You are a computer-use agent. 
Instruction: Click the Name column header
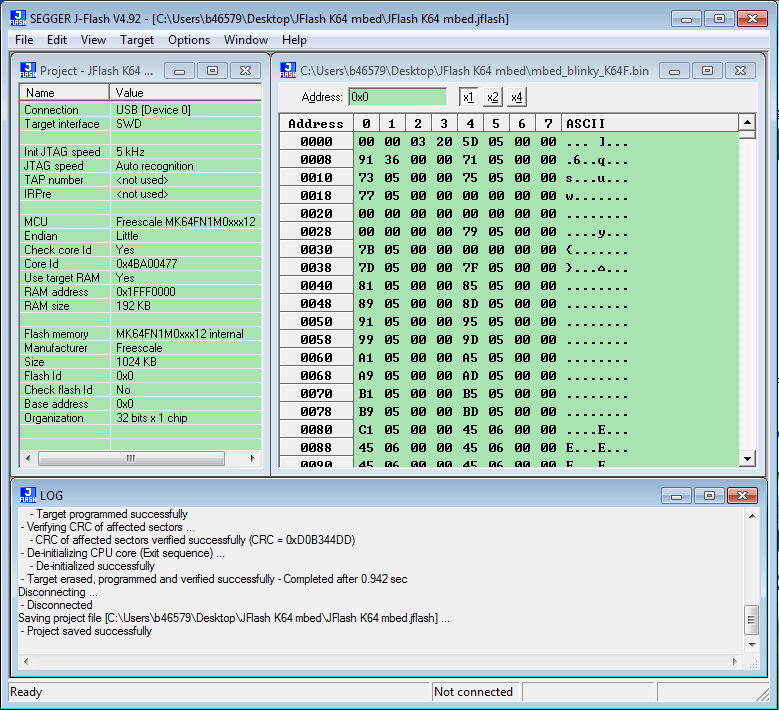(x=65, y=93)
